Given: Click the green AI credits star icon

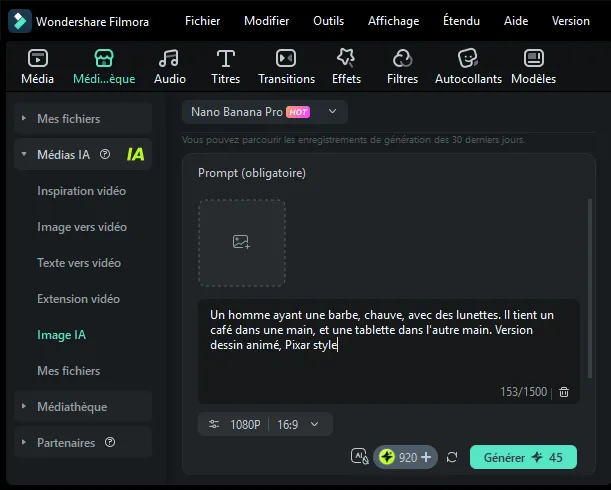Looking at the screenshot, I should click(387, 457).
